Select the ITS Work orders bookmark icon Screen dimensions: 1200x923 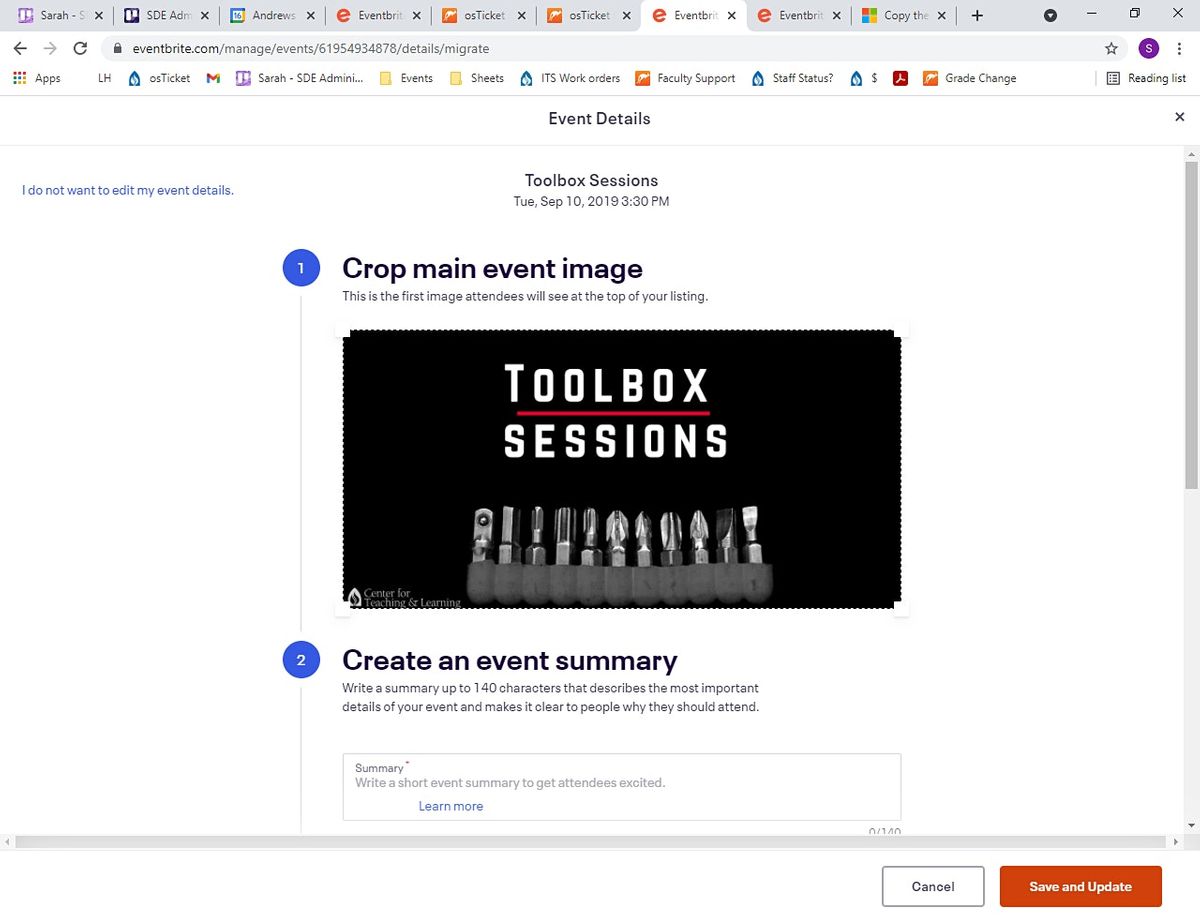pyautogui.click(x=528, y=78)
